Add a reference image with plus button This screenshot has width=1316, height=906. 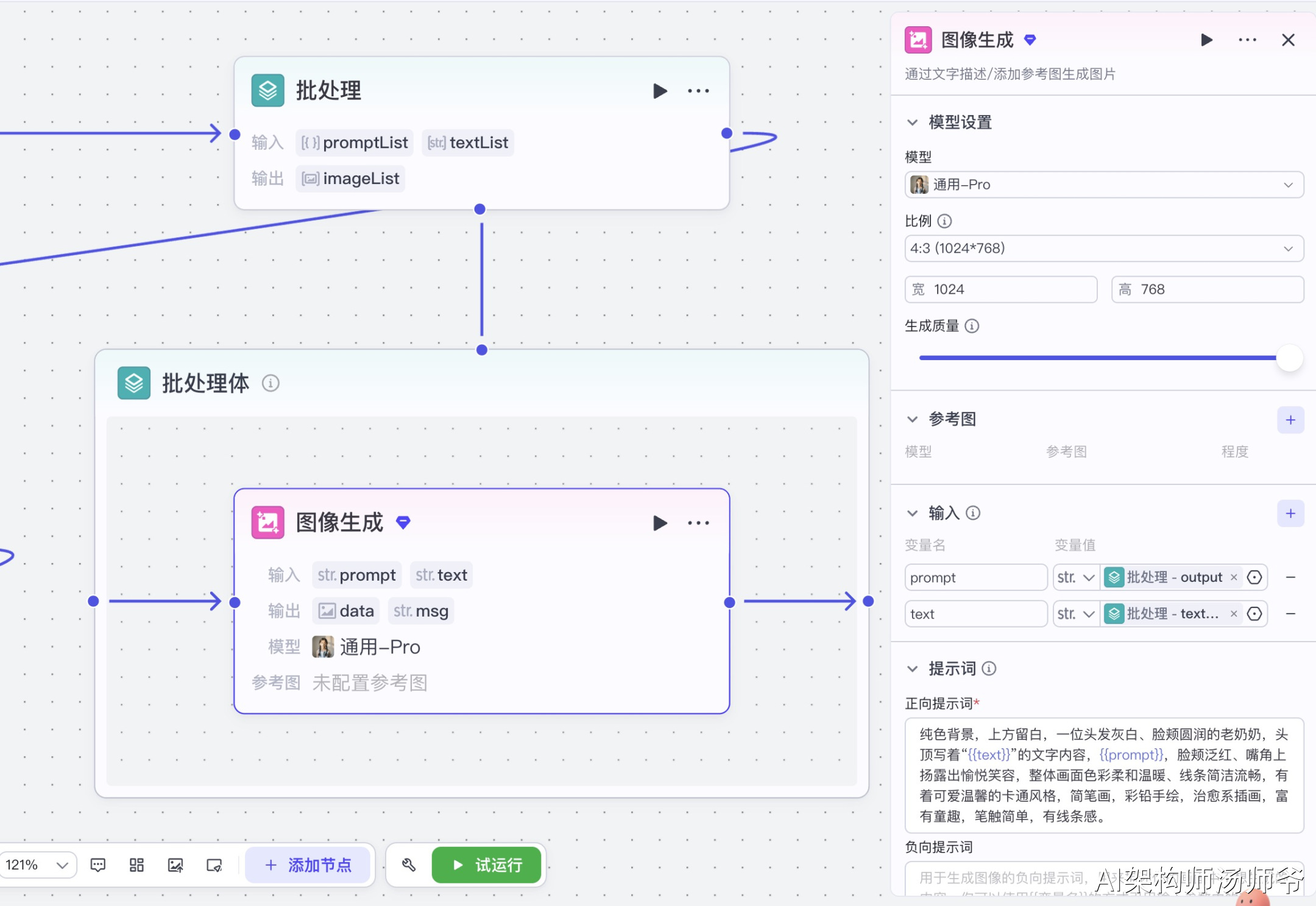point(1290,420)
